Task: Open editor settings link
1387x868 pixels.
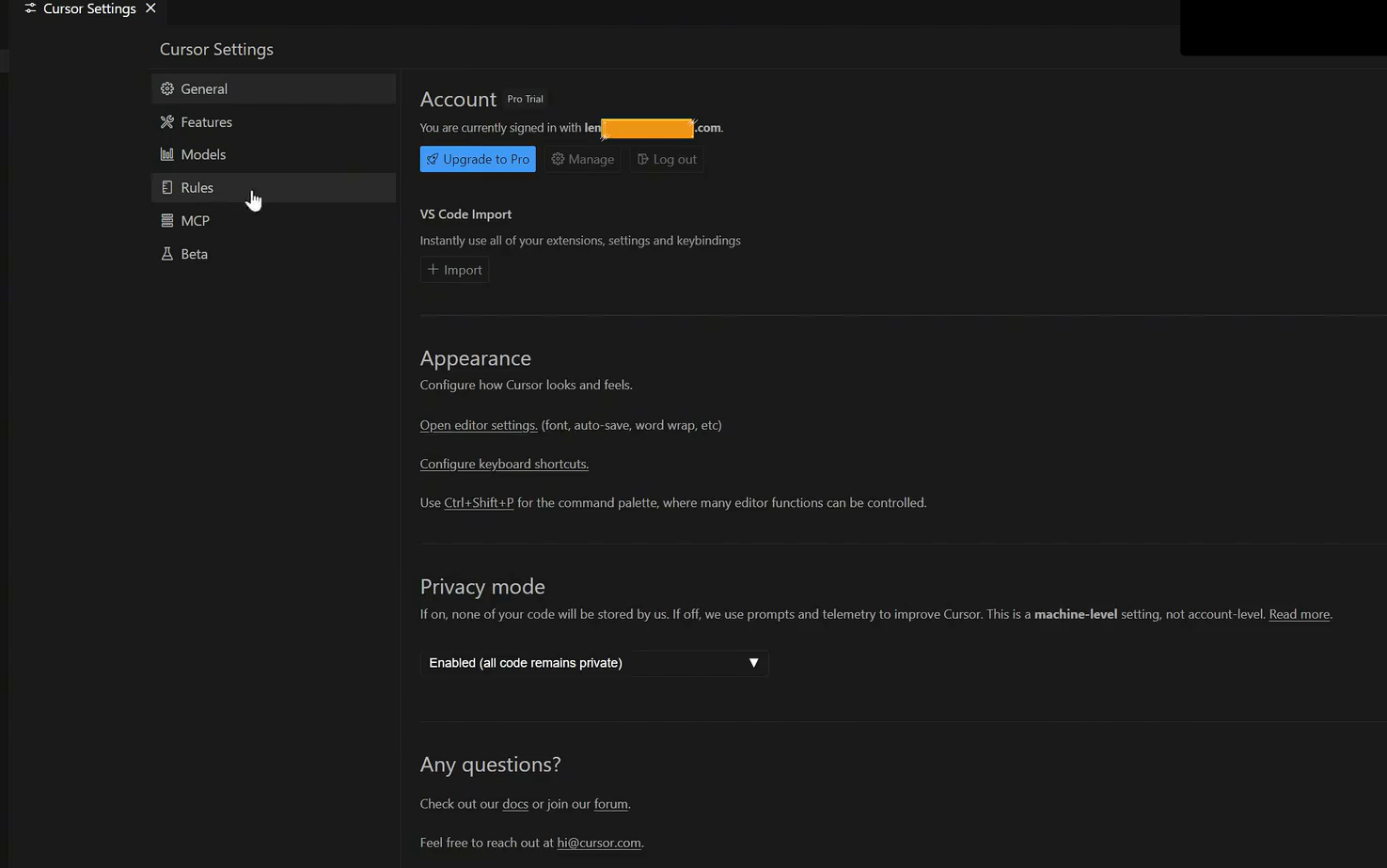Action: point(479,425)
